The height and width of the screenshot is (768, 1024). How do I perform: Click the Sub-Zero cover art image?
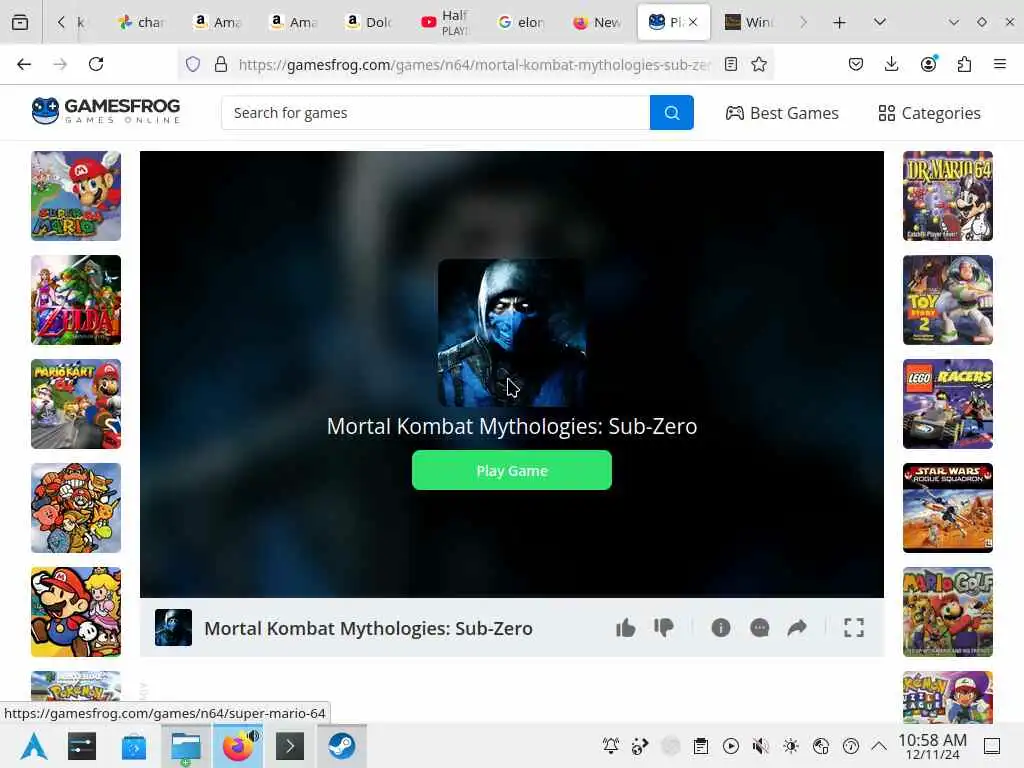coord(512,333)
